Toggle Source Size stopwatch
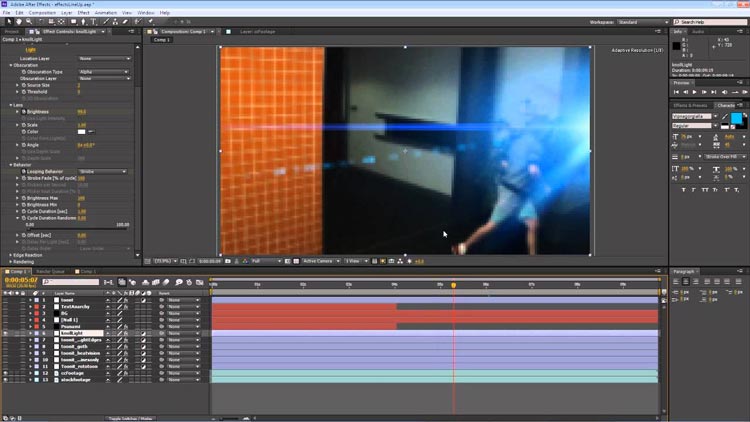This screenshot has width=750, height=422. (x=23, y=85)
